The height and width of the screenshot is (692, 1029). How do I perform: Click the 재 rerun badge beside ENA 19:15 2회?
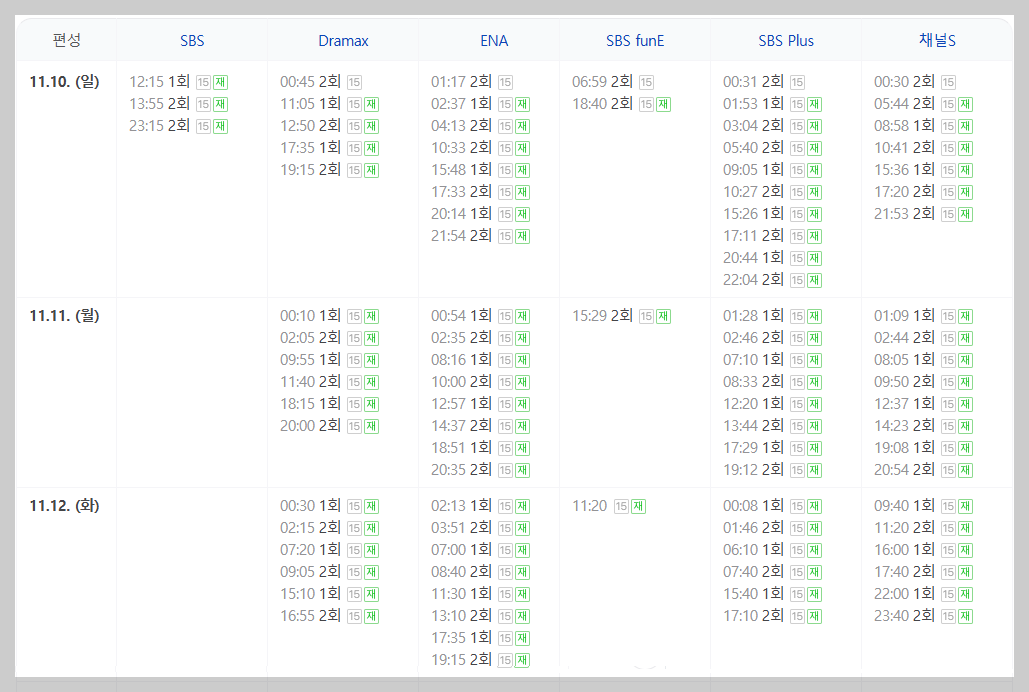522,660
